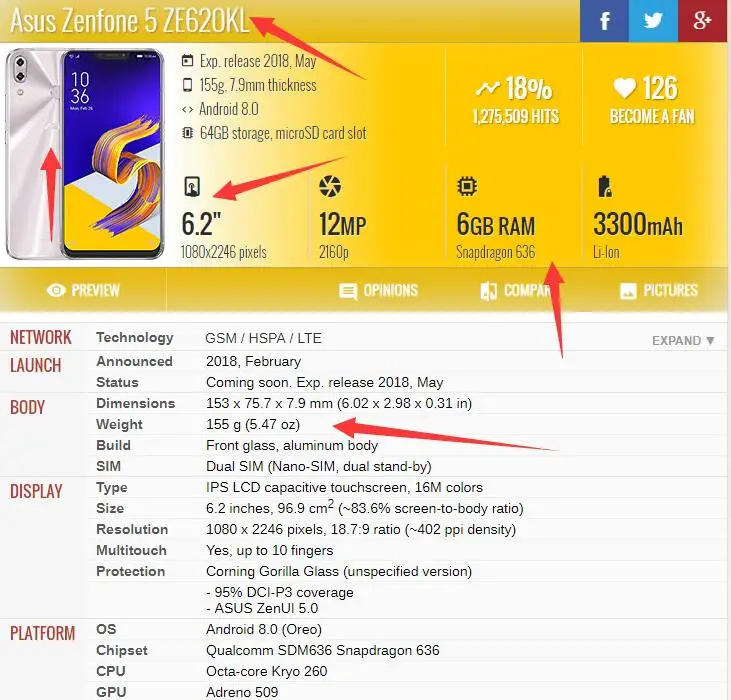The image size is (731, 700).
Task: Click the Build spec label
Action: tap(113, 445)
